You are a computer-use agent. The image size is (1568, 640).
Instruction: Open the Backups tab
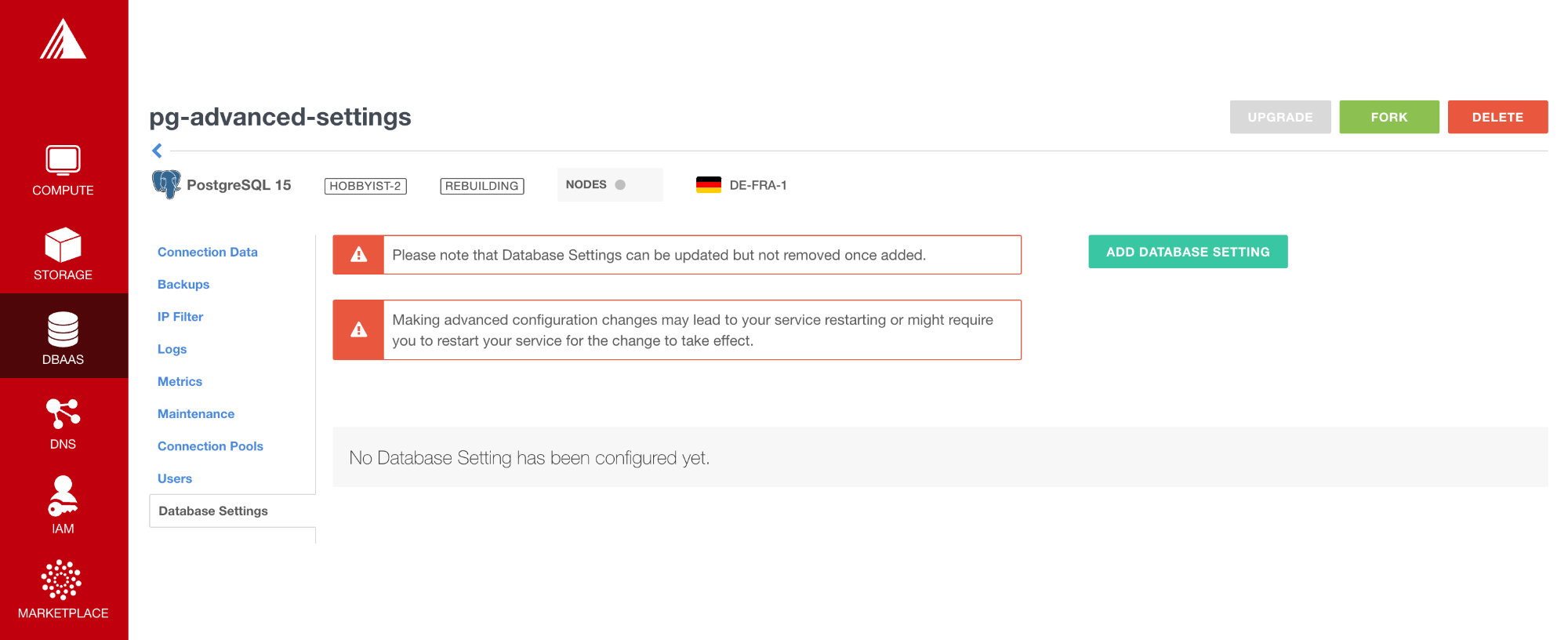(x=183, y=284)
